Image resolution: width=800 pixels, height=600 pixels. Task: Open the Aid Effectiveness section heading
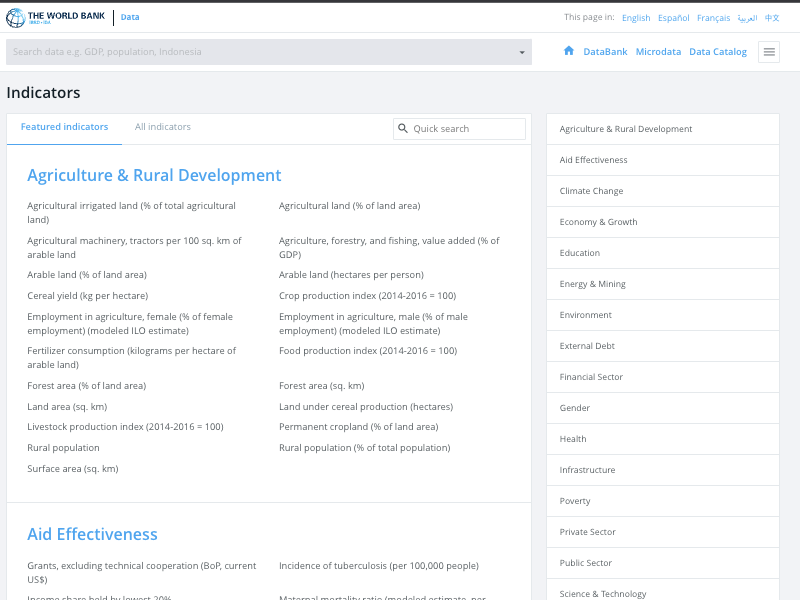coord(92,534)
